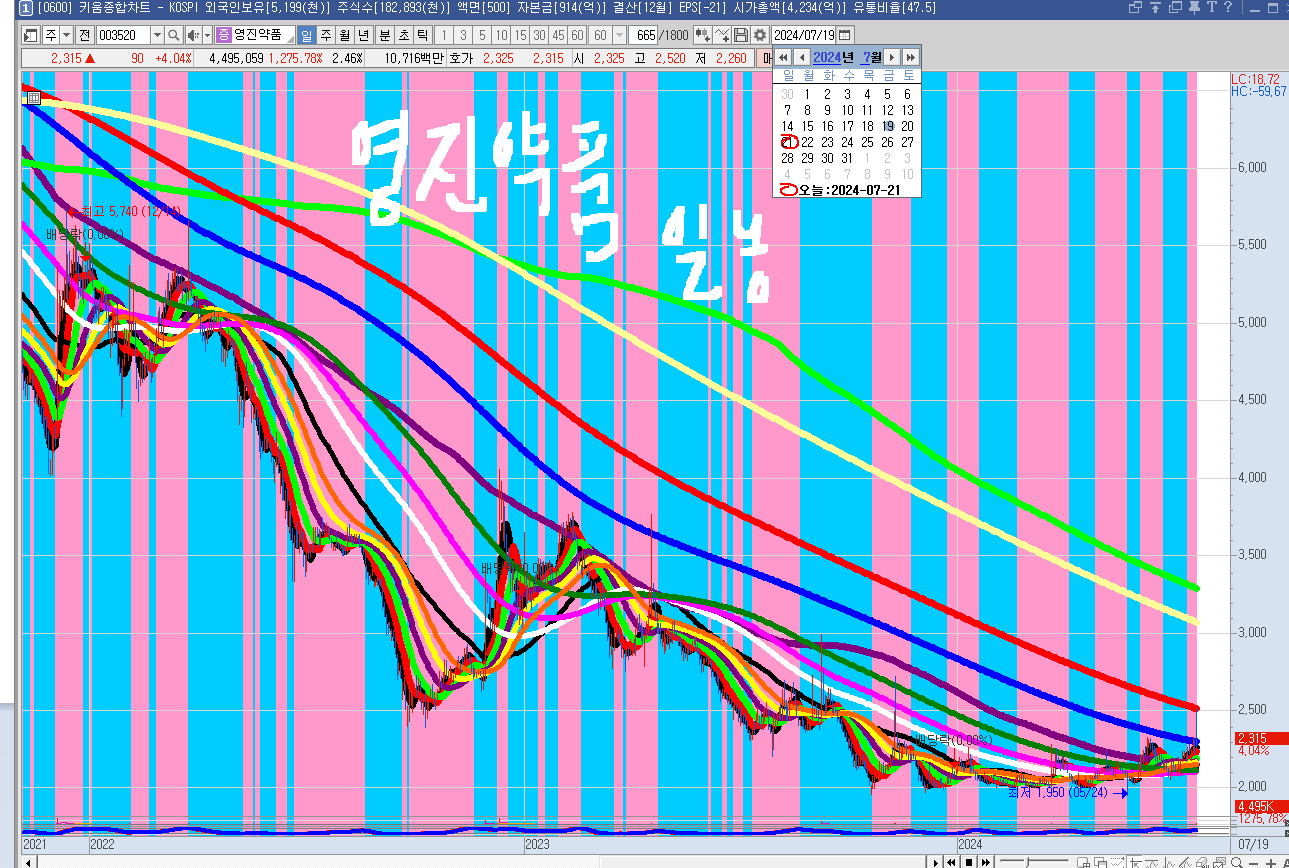Stop chart replay with the stop button
Screen dimensions: 1289x868
(x=969, y=861)
